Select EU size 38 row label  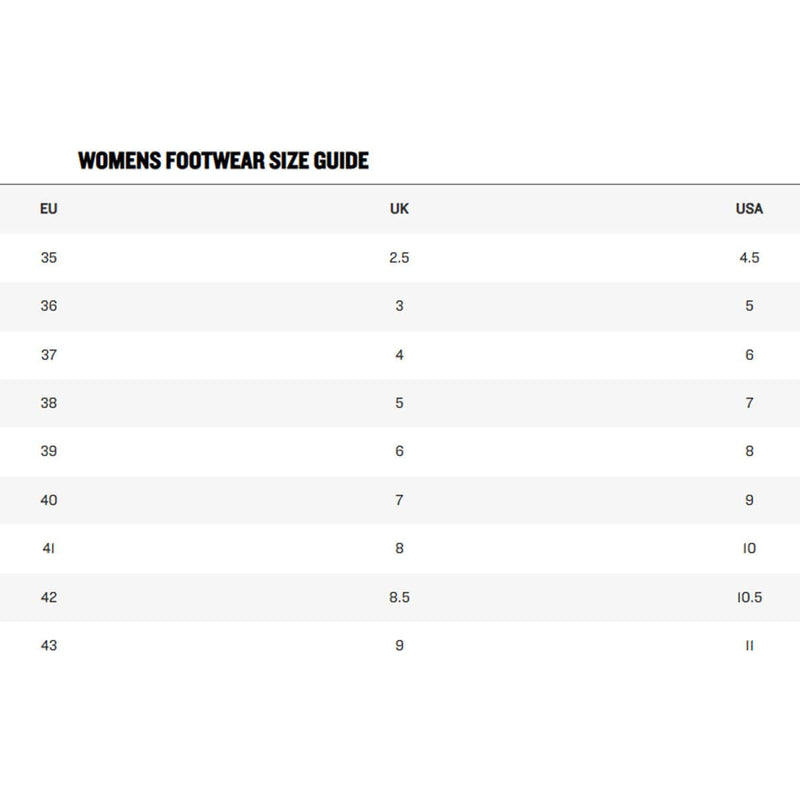[49, 403]
